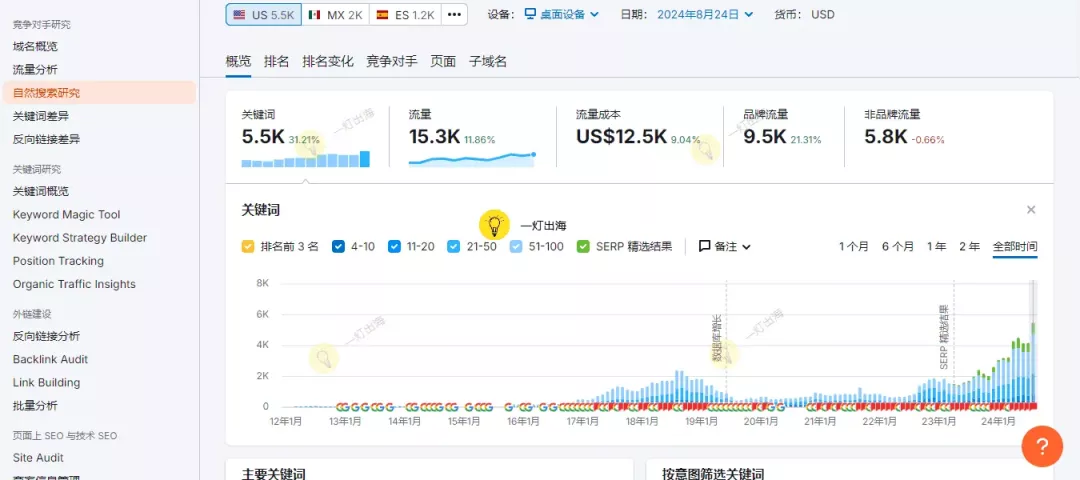Open Backlink Audit from sidebar
The height and width of the screenshot is (480, 1080).
(50, 359)
